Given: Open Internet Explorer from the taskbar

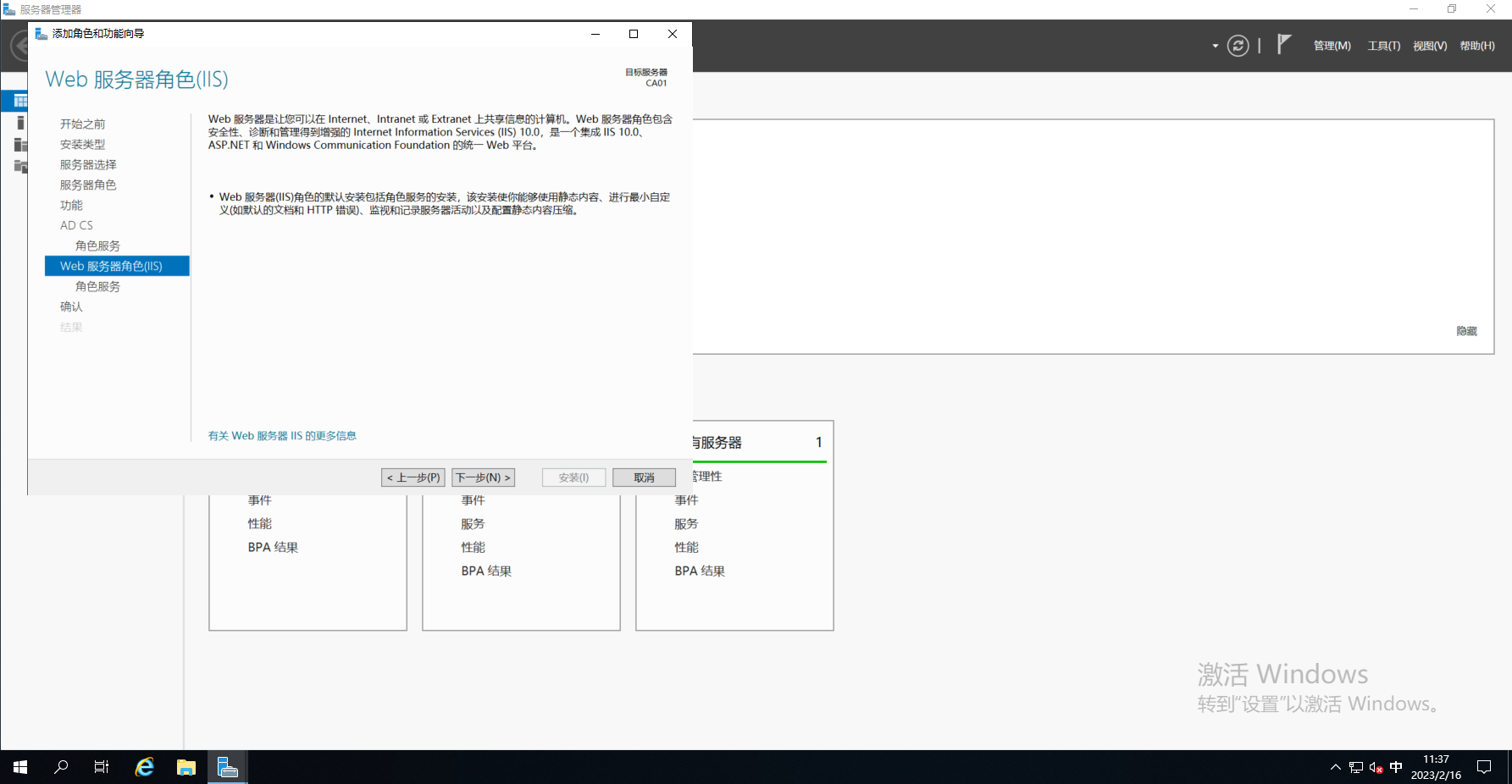Looking at the screenshot, I should click(x=145, y=767).
